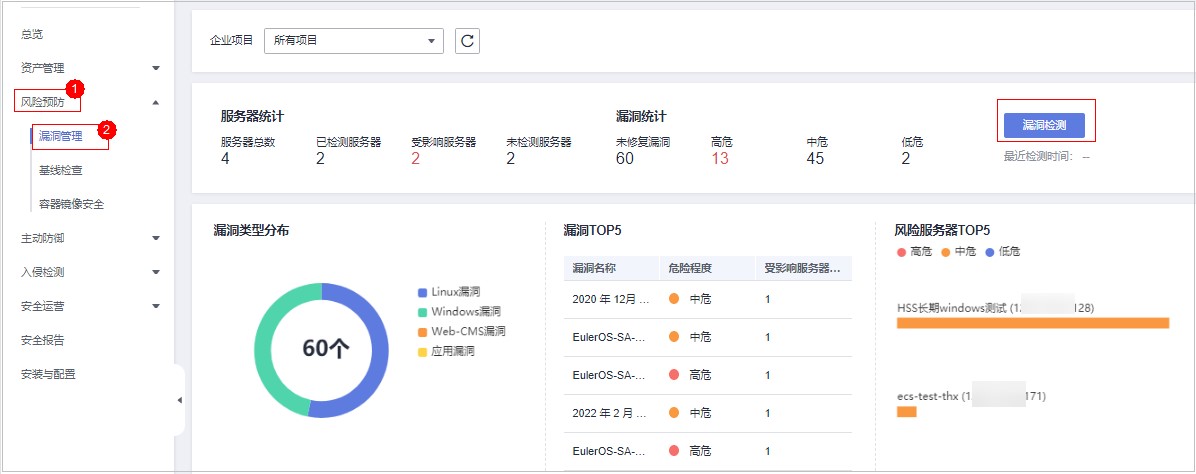The width and height of the screenshot is (1196, 474).
Task: Click the orange bar for HSS长期windows测试
Action: coord(1032,323)
